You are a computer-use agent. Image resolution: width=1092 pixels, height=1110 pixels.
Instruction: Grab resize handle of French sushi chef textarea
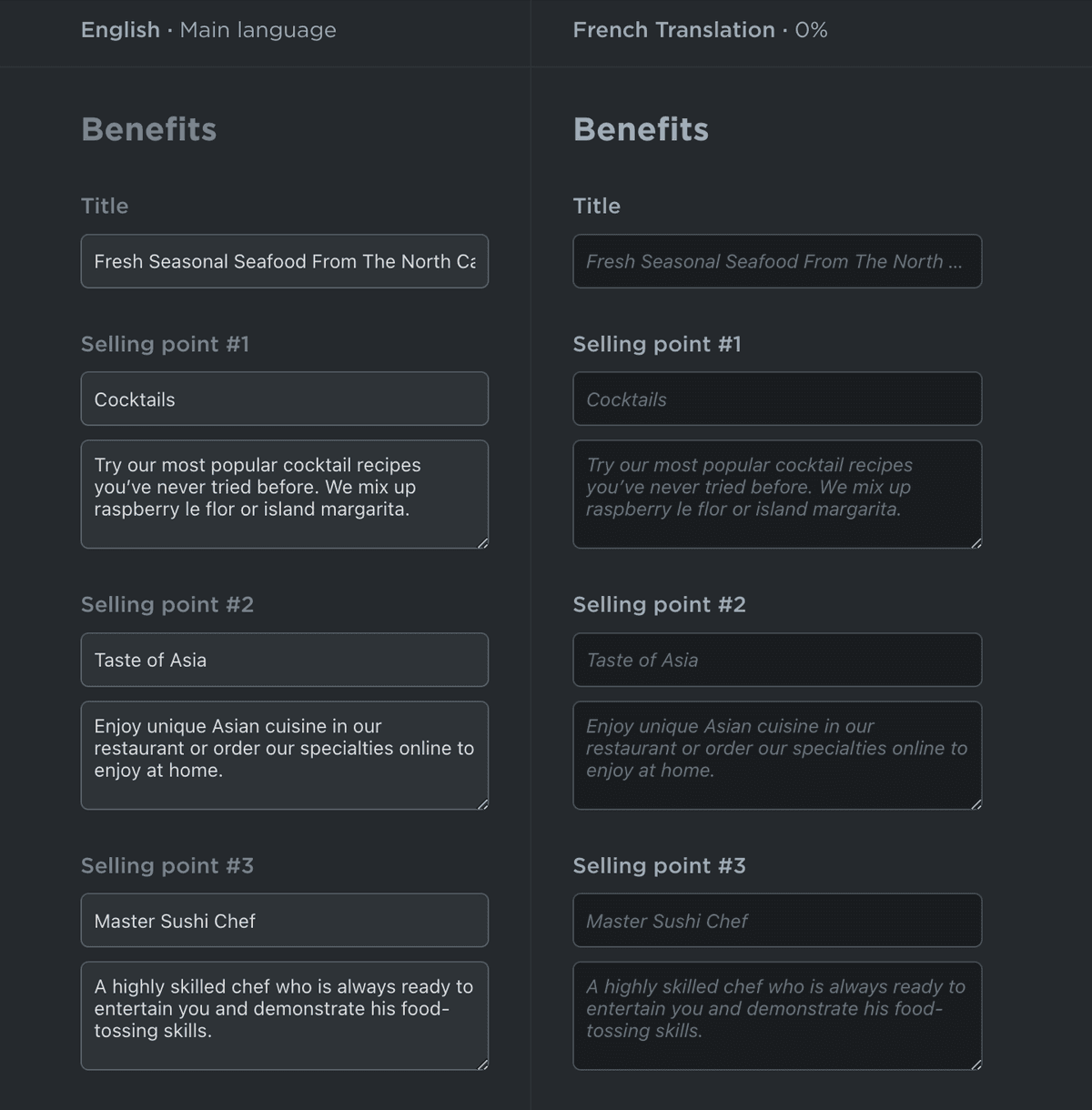click(x=976, y=1064)
